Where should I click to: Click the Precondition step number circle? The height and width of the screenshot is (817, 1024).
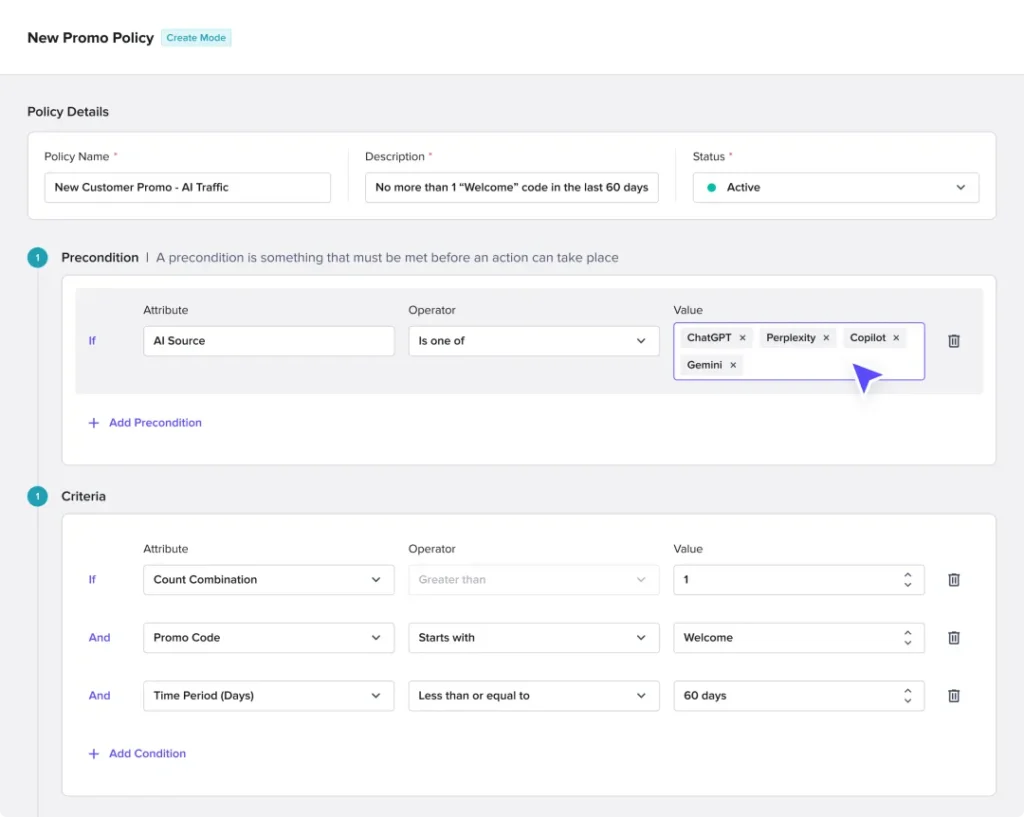[37, 258]
